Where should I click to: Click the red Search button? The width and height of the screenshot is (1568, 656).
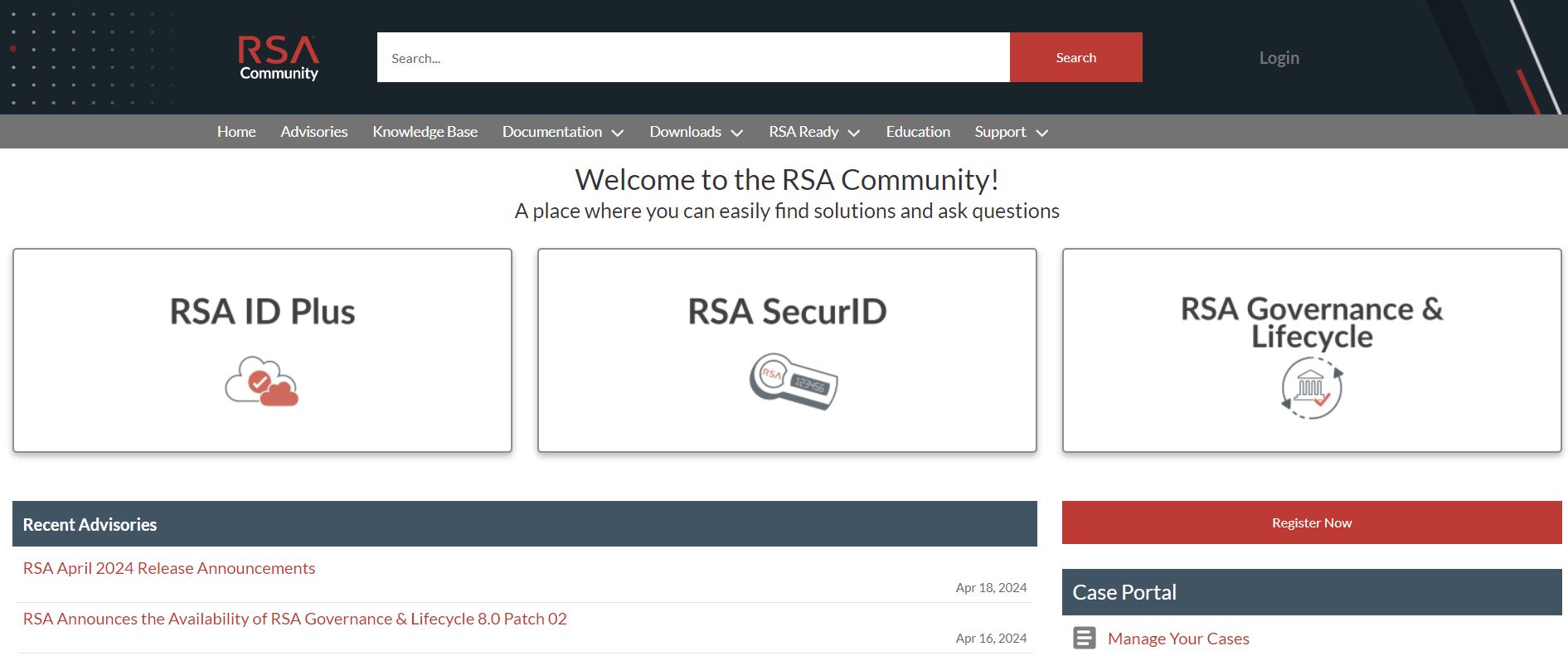[x=1076, y=57]
